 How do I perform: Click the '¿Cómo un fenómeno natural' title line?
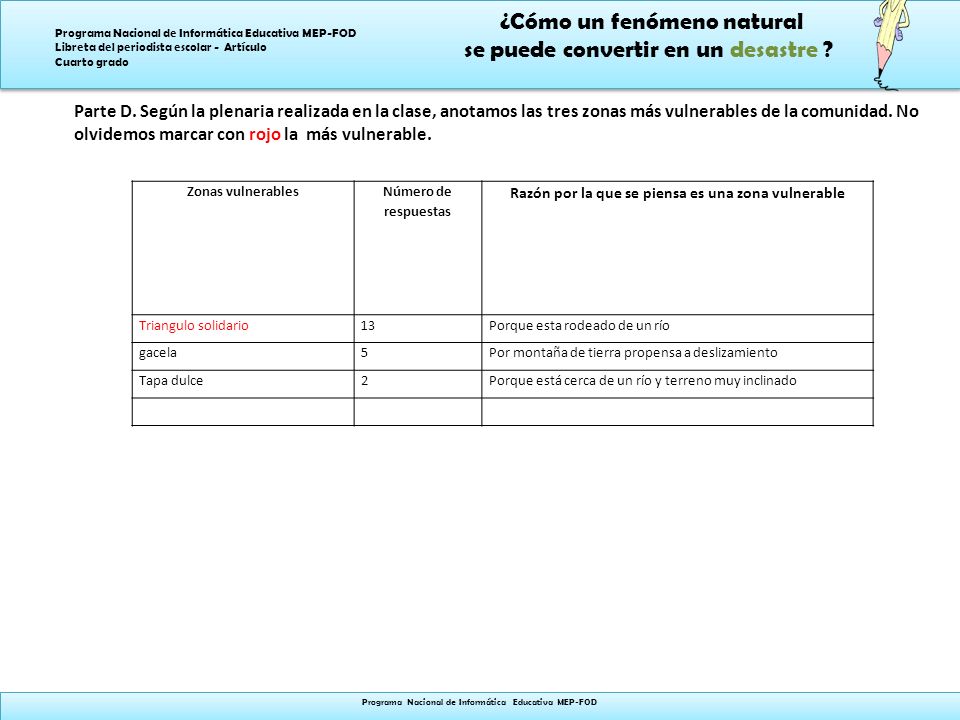pyautogui.click(x=651, y=22)
